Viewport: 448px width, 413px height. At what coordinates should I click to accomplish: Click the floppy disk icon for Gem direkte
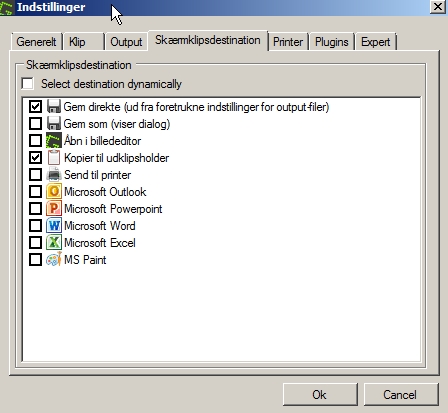54,106
